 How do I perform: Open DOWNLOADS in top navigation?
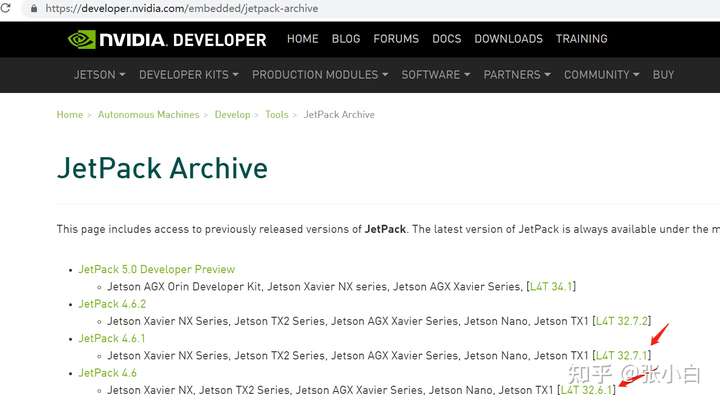[508, 39]
